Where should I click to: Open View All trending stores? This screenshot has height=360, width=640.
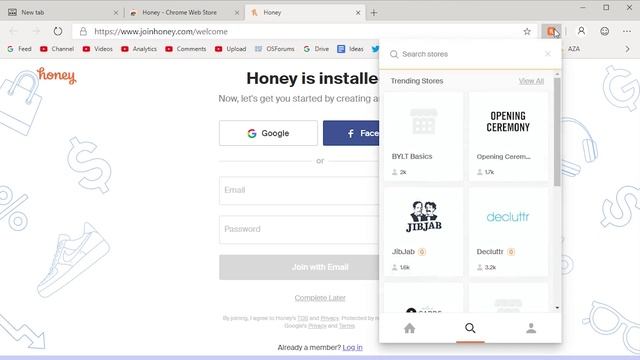coord(531,81)
